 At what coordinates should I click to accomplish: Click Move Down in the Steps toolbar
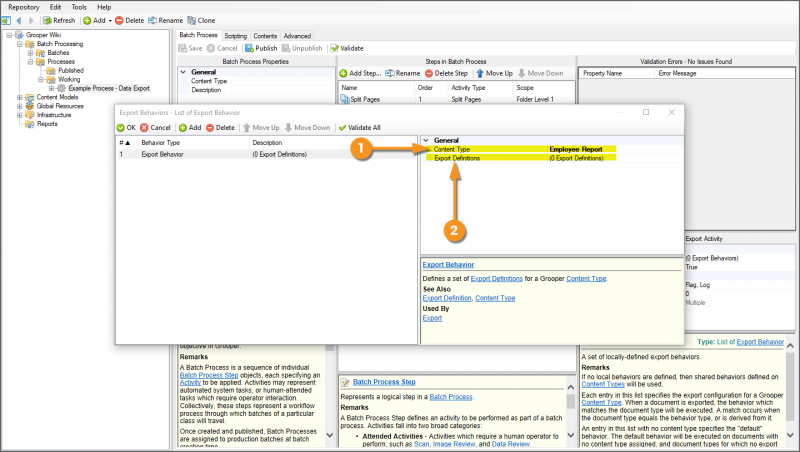point(540,73)
